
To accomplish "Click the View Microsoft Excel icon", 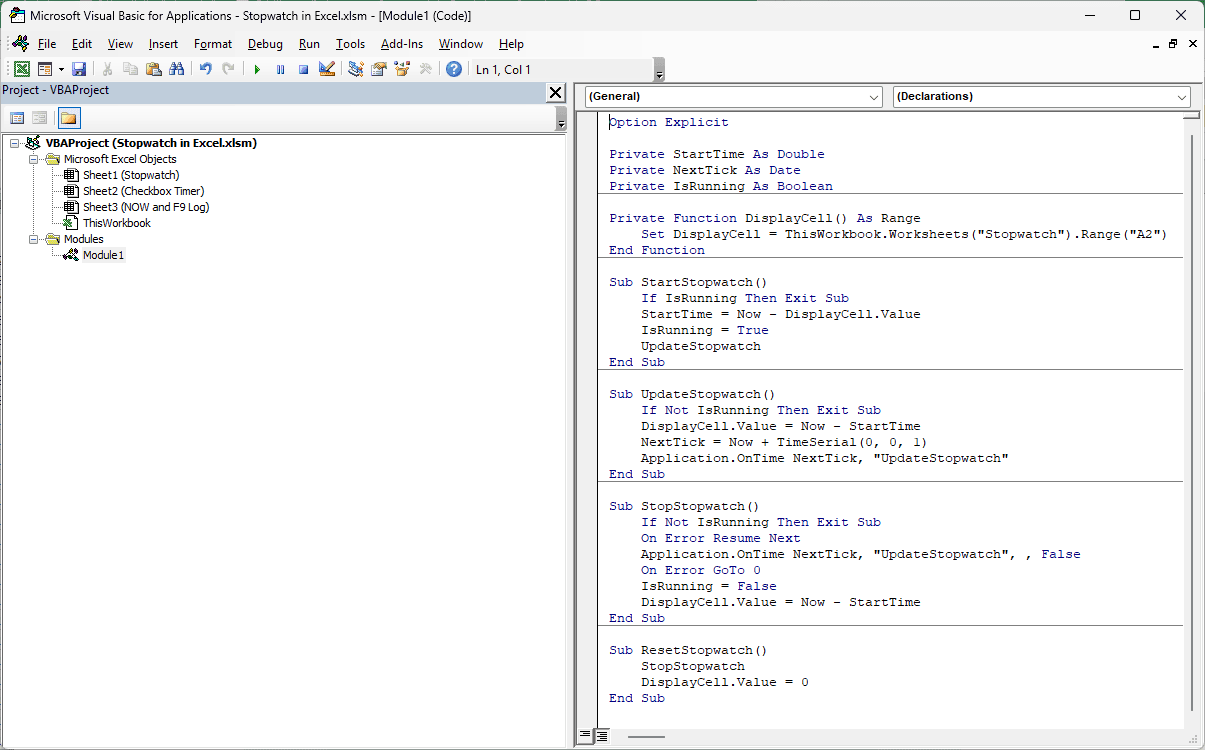I will coord(22,69).
